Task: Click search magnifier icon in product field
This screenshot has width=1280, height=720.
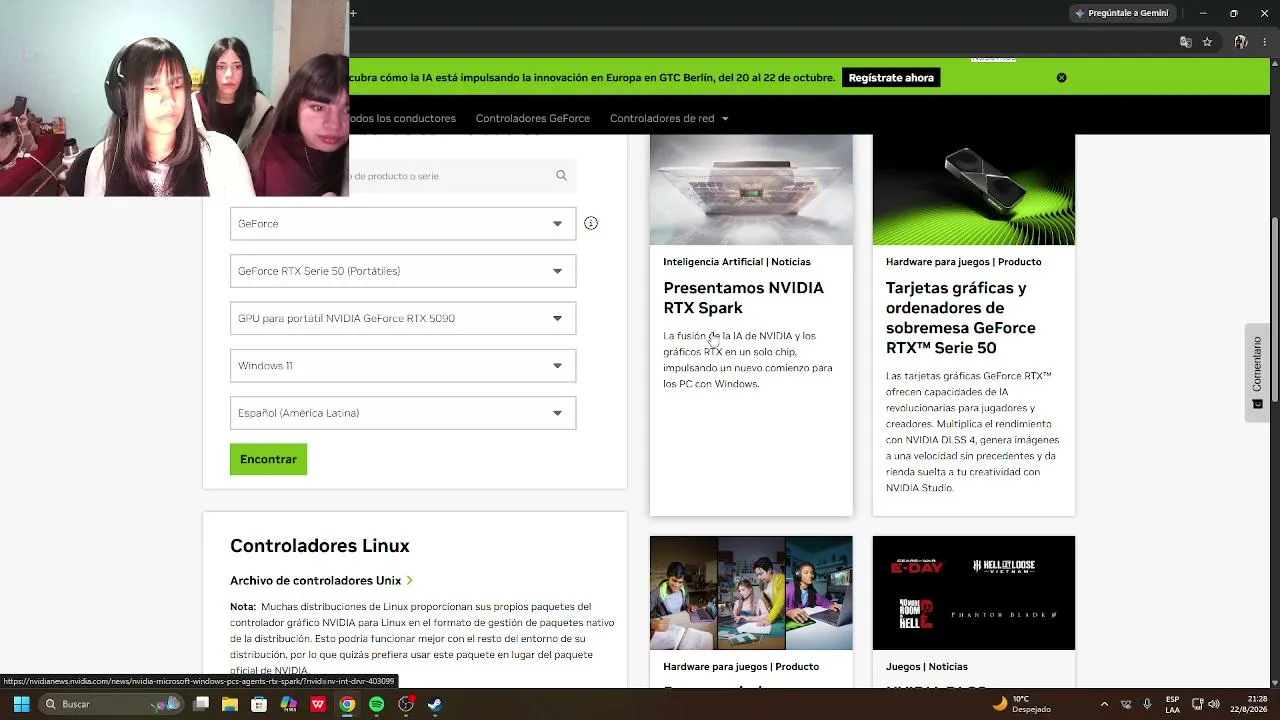Action: coord(561,175)
